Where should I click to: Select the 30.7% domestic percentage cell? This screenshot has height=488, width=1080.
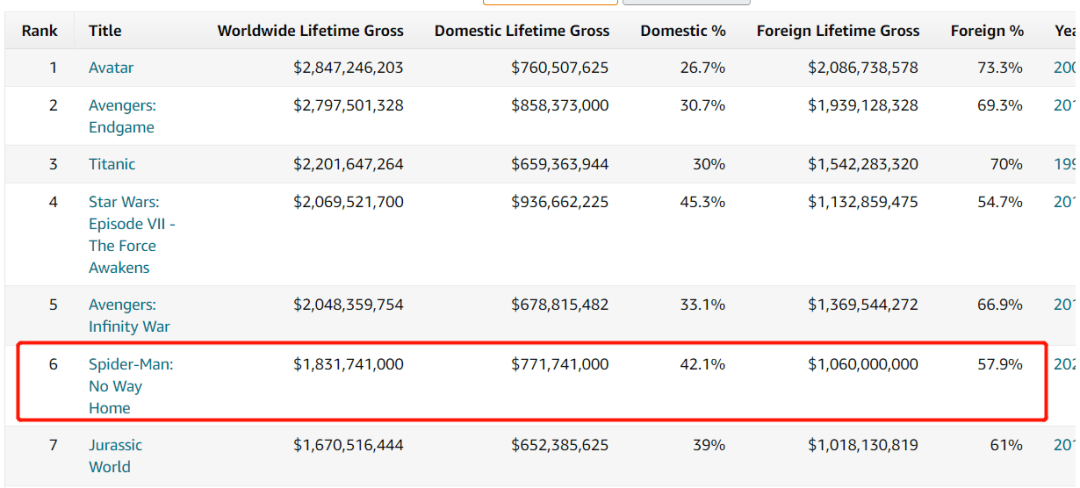(x=703, y=105)
